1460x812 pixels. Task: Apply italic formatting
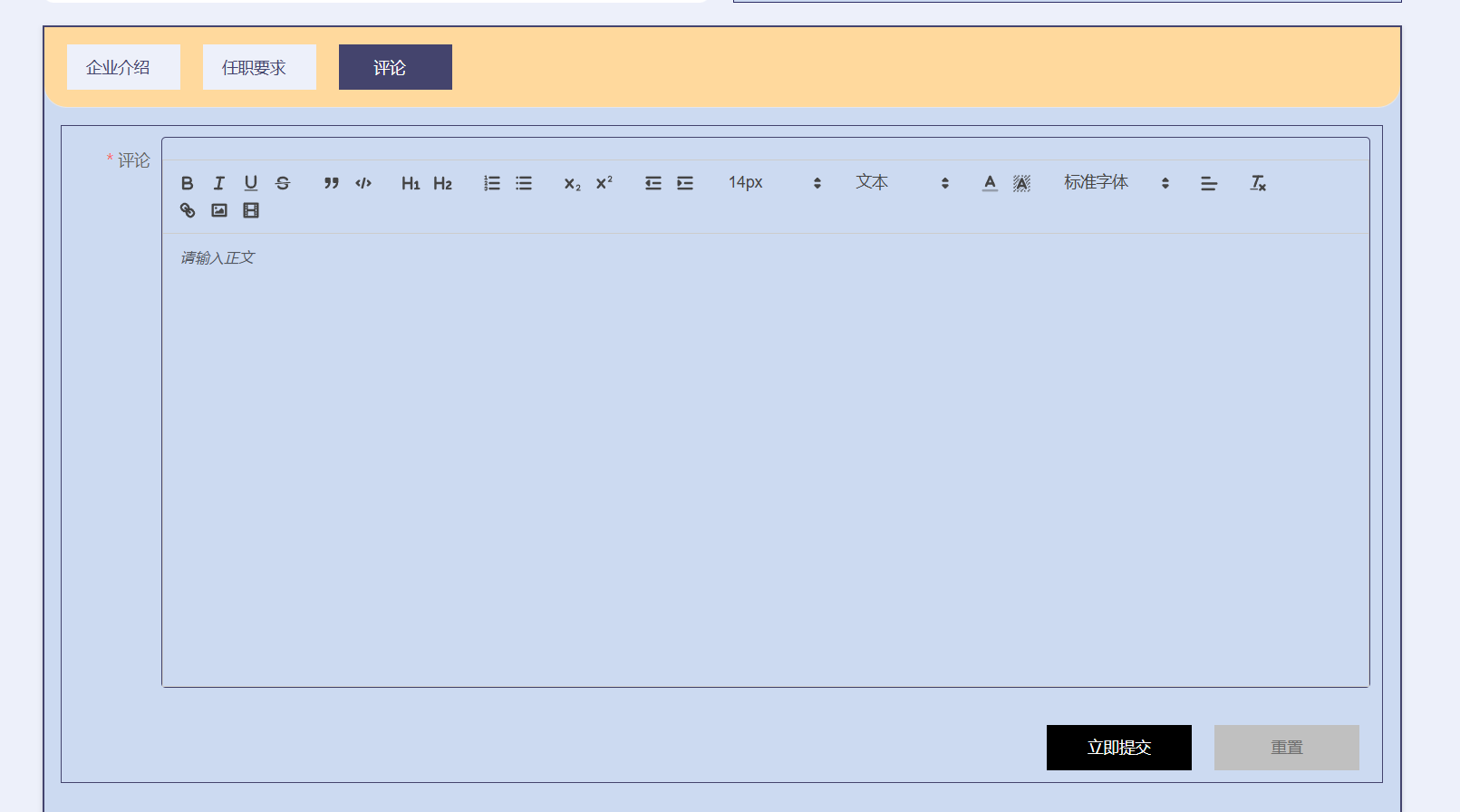coord(219,183)
